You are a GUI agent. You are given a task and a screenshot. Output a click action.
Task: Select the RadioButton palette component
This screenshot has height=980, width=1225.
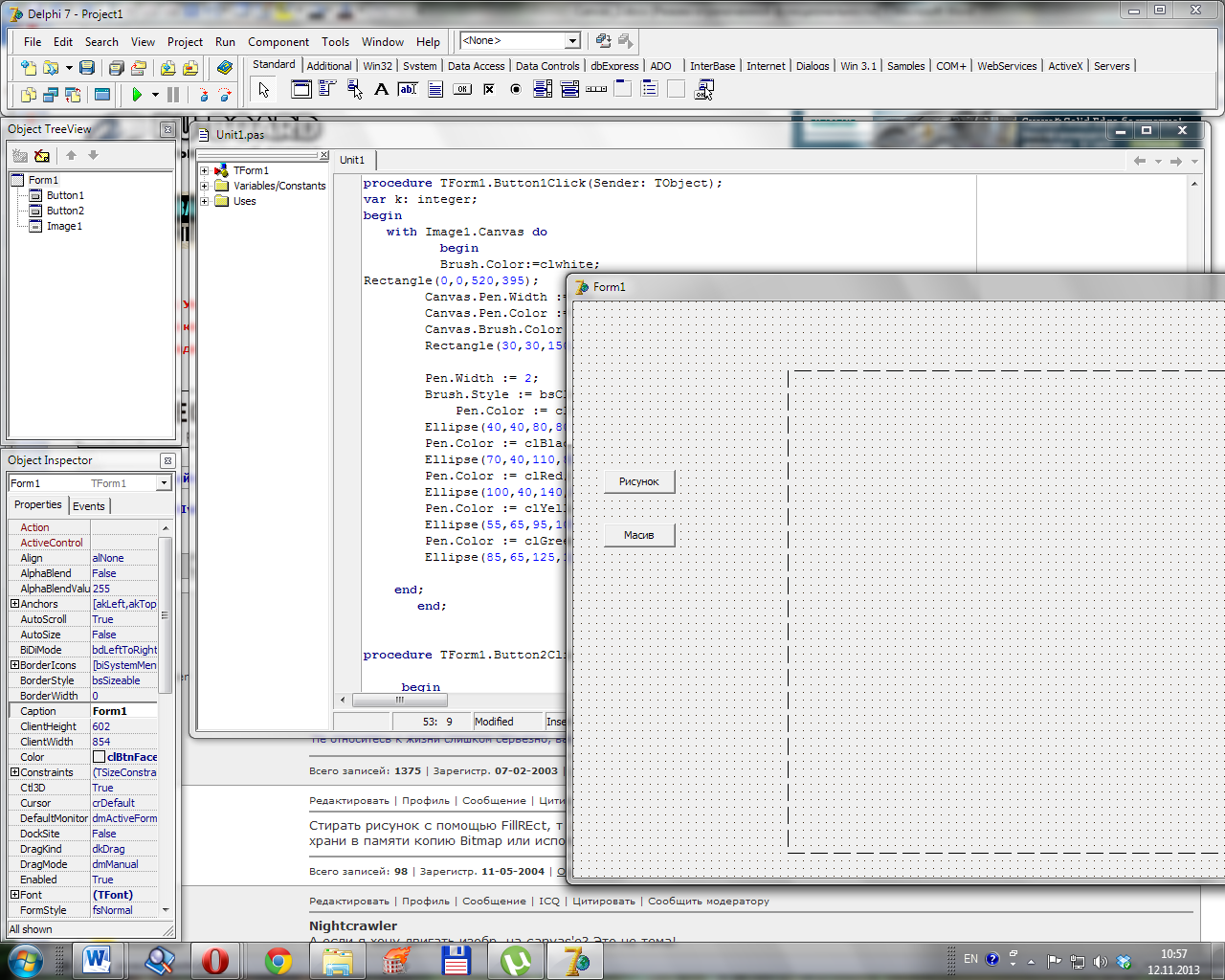(x=515, y=89)
